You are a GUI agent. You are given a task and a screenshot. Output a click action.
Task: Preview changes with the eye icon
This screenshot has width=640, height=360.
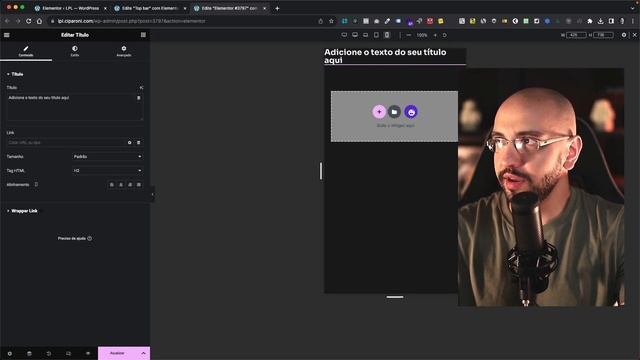[88, 353]
